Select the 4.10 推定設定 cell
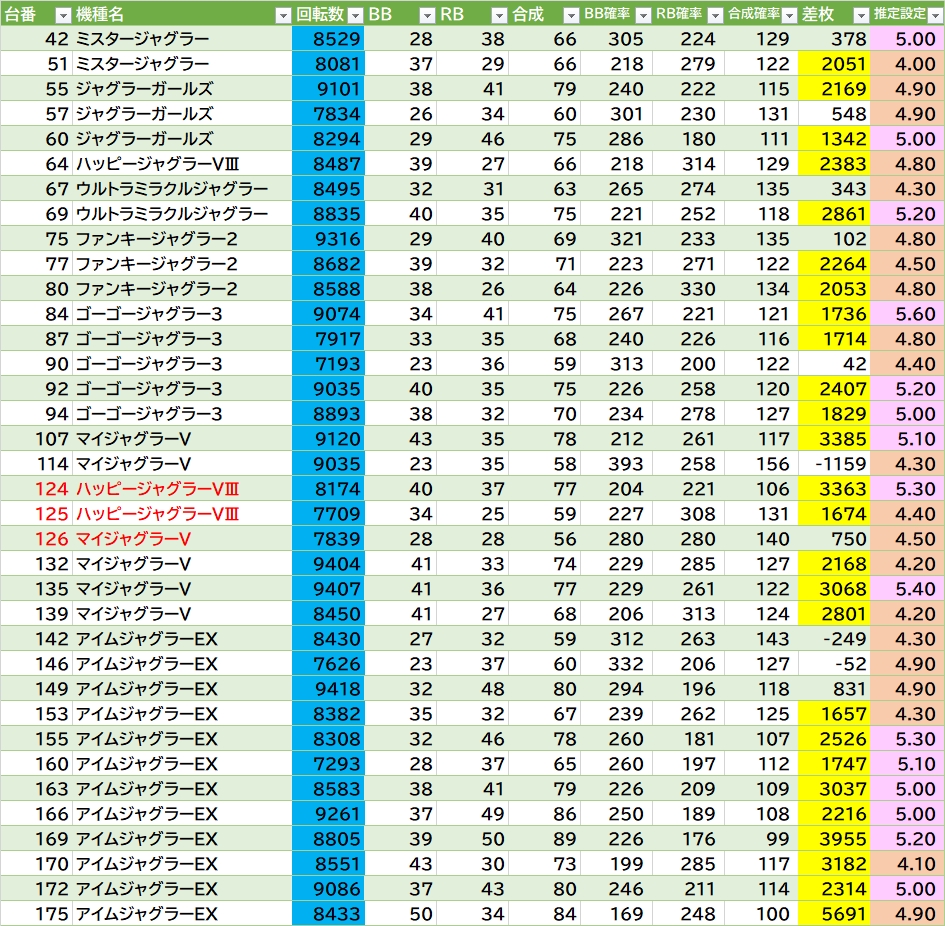 pos(908,865)
